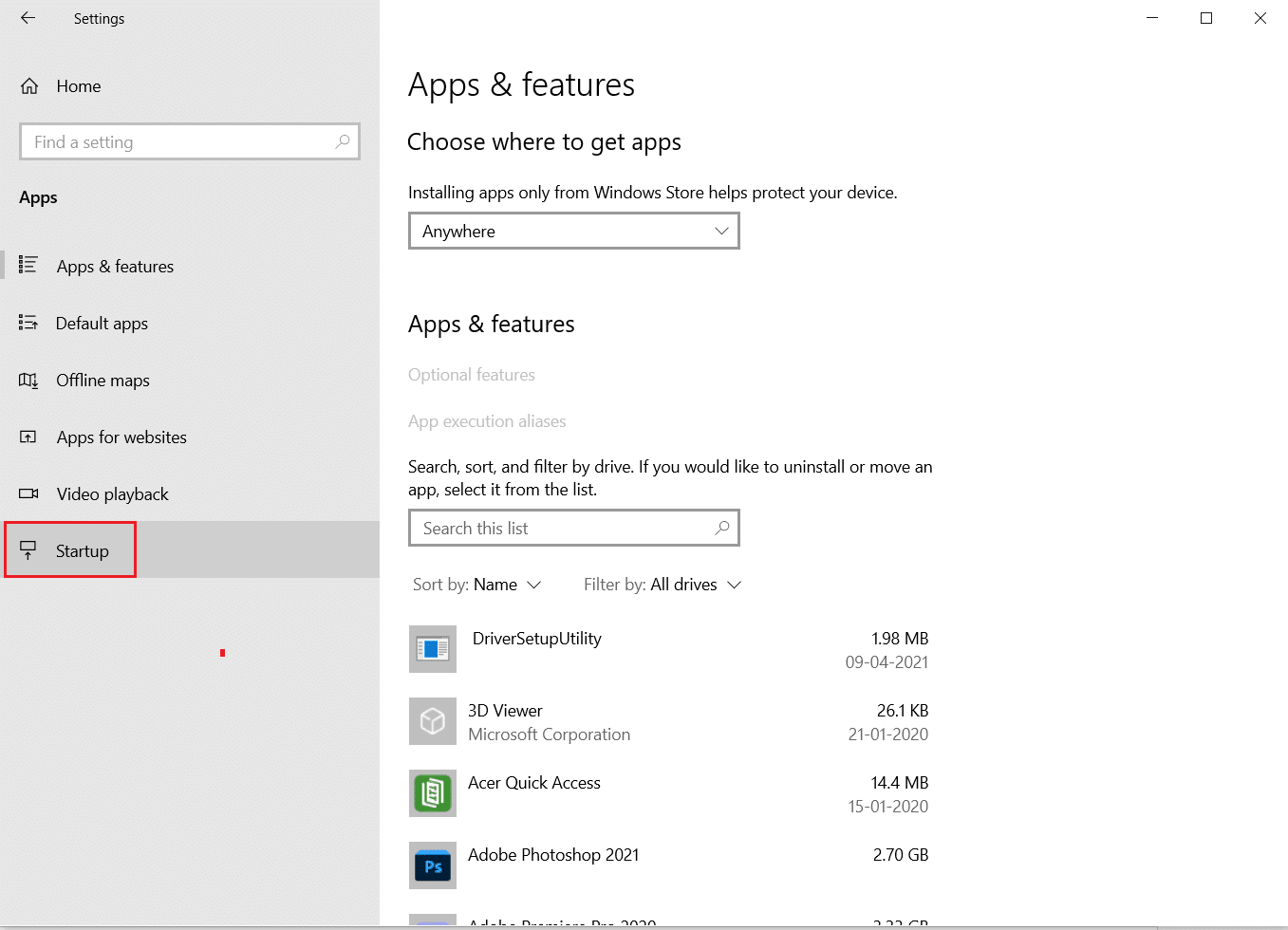Click the Home icon in sidebar

(x=29, y=86)
